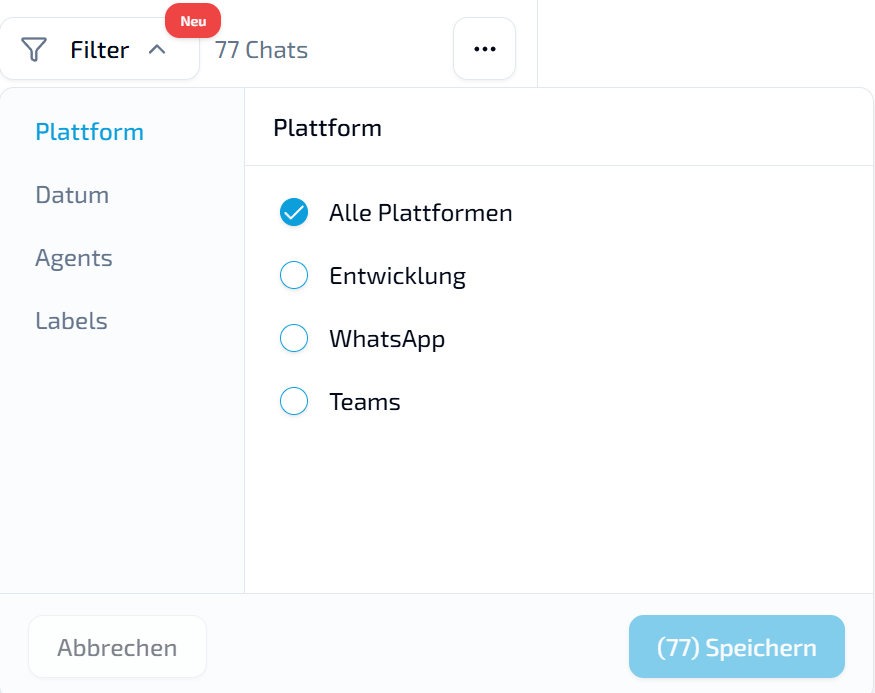Choose Teams as the platform
This screenshot has width=875, height=693.
coord(294,401)
